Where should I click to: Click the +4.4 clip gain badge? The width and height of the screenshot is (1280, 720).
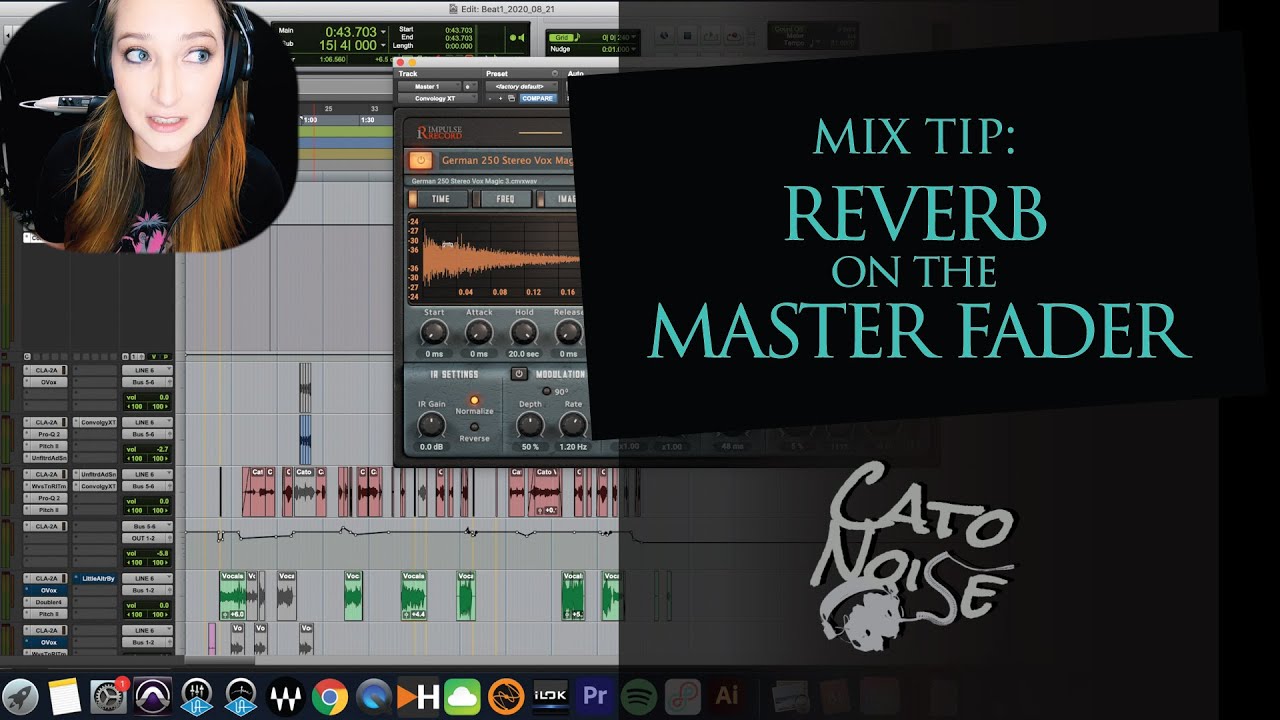(x=417, y=614)
